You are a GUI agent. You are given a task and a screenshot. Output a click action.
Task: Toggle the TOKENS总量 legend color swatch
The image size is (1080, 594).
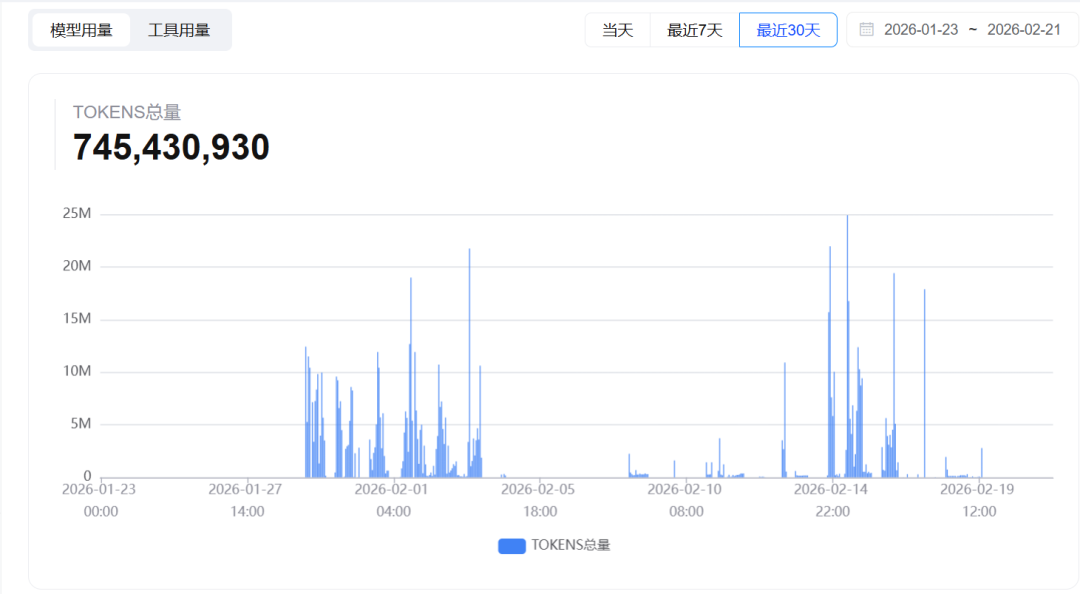click(512, 546)
